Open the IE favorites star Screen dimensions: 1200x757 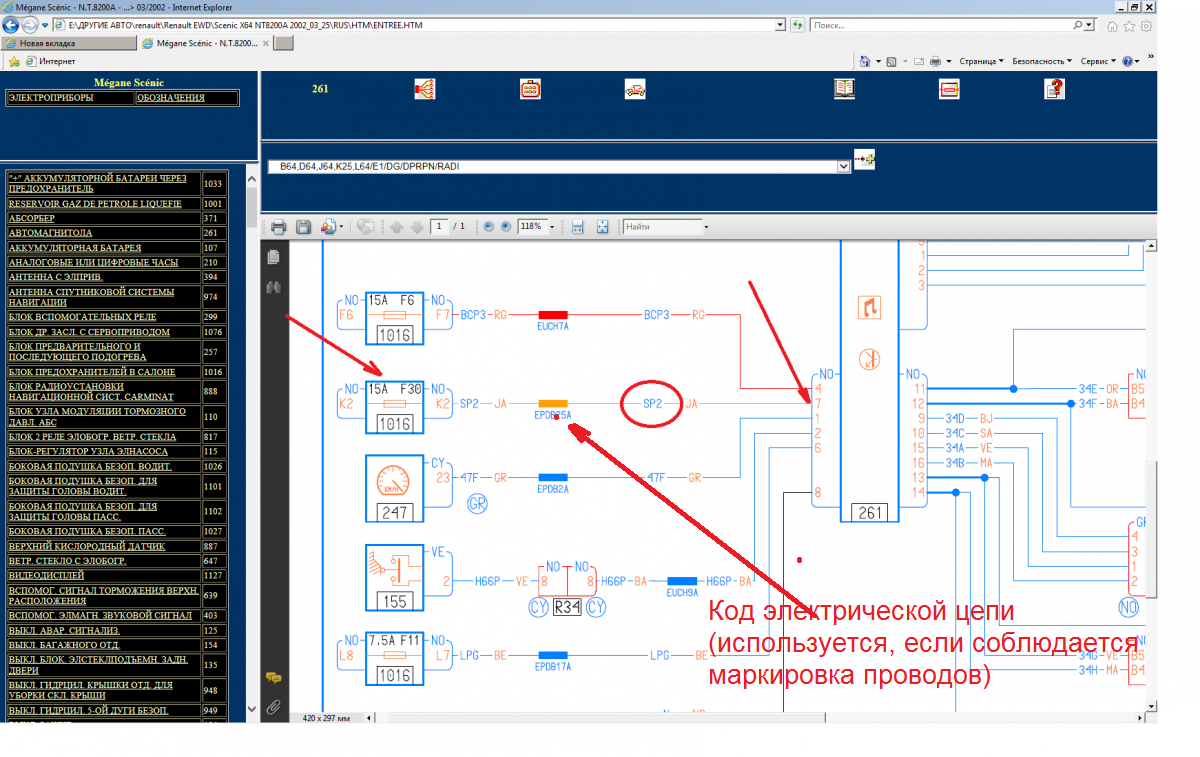tap(1130, 25)
